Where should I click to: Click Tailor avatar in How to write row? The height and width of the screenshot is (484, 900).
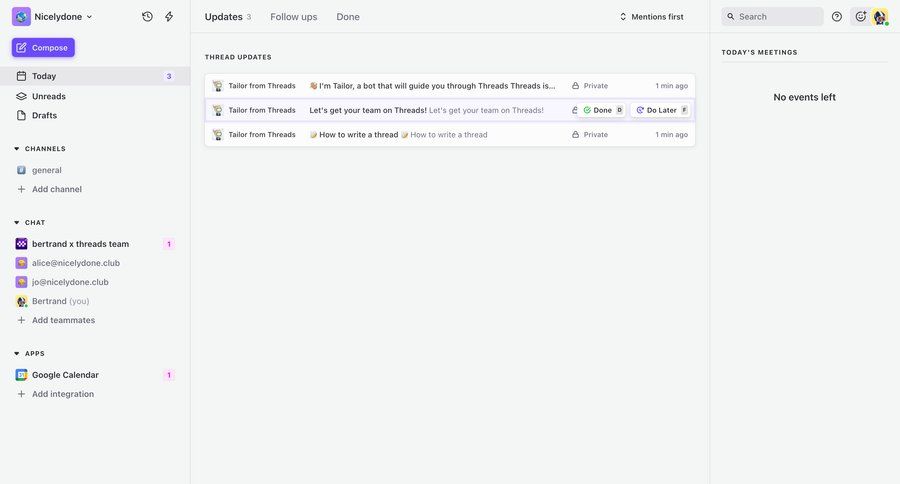pyautogui.click(x=218, y=134)
